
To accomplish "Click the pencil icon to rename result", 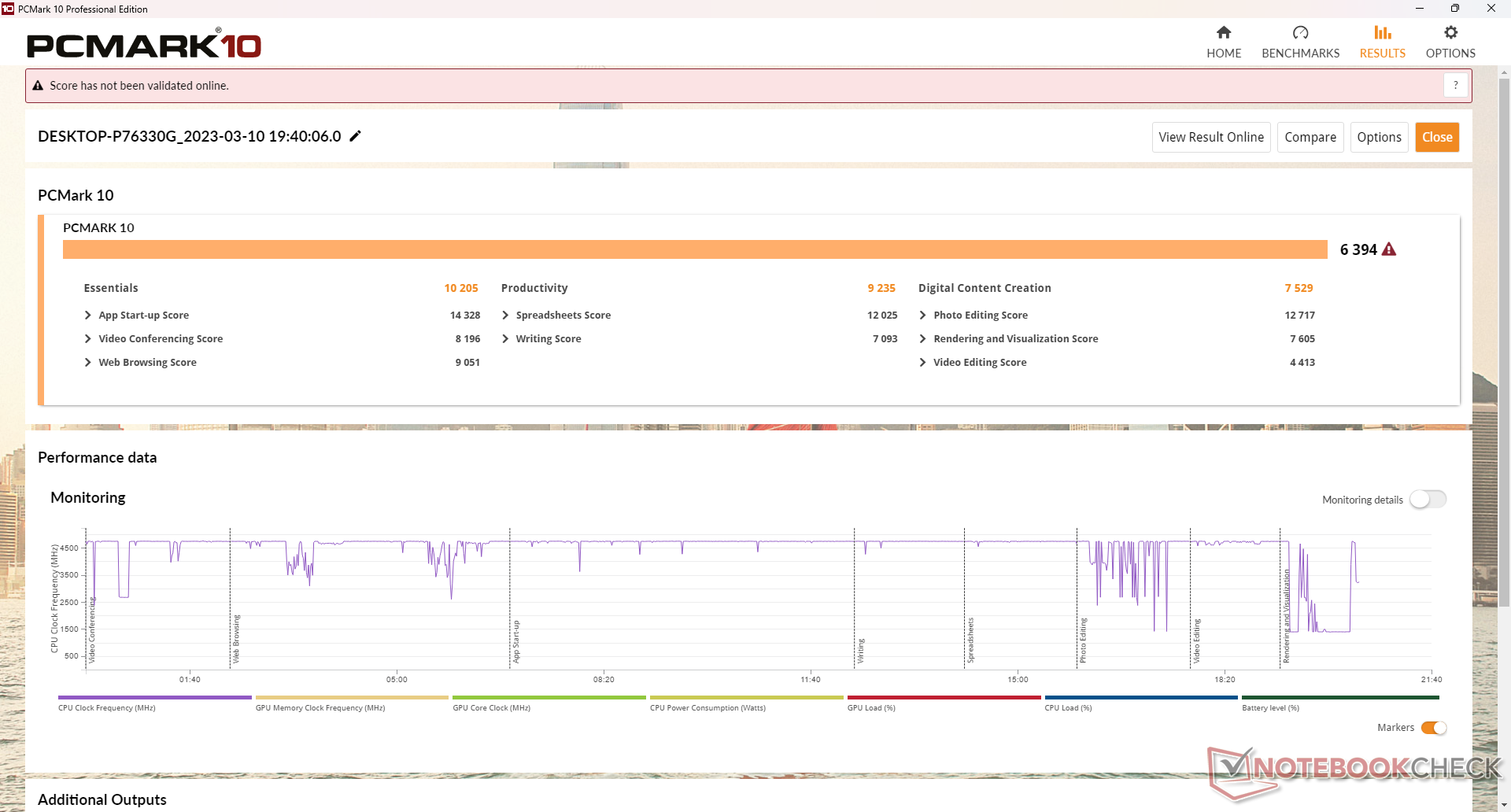I will click(x=355, y=136).
